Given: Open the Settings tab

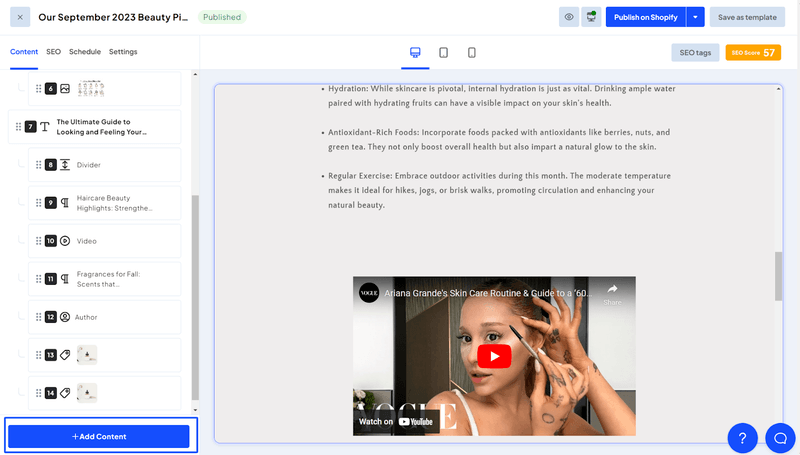Looking at the screenshot, I should click(123, 52).
